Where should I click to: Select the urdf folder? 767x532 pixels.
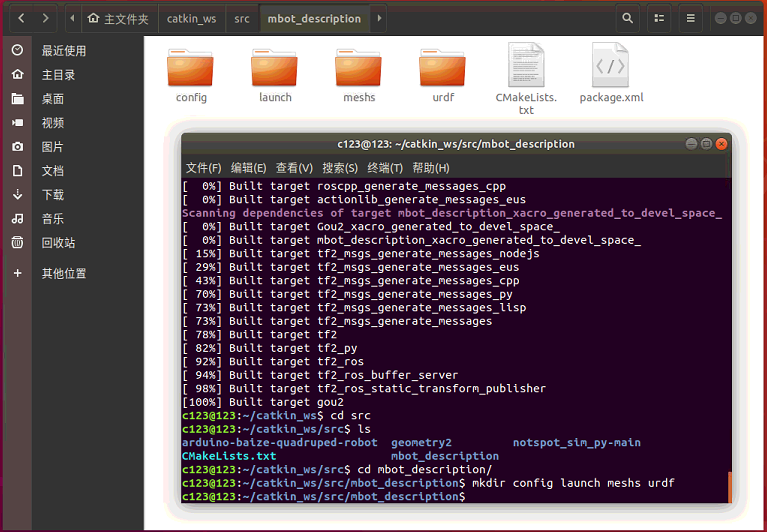point(443,74)
